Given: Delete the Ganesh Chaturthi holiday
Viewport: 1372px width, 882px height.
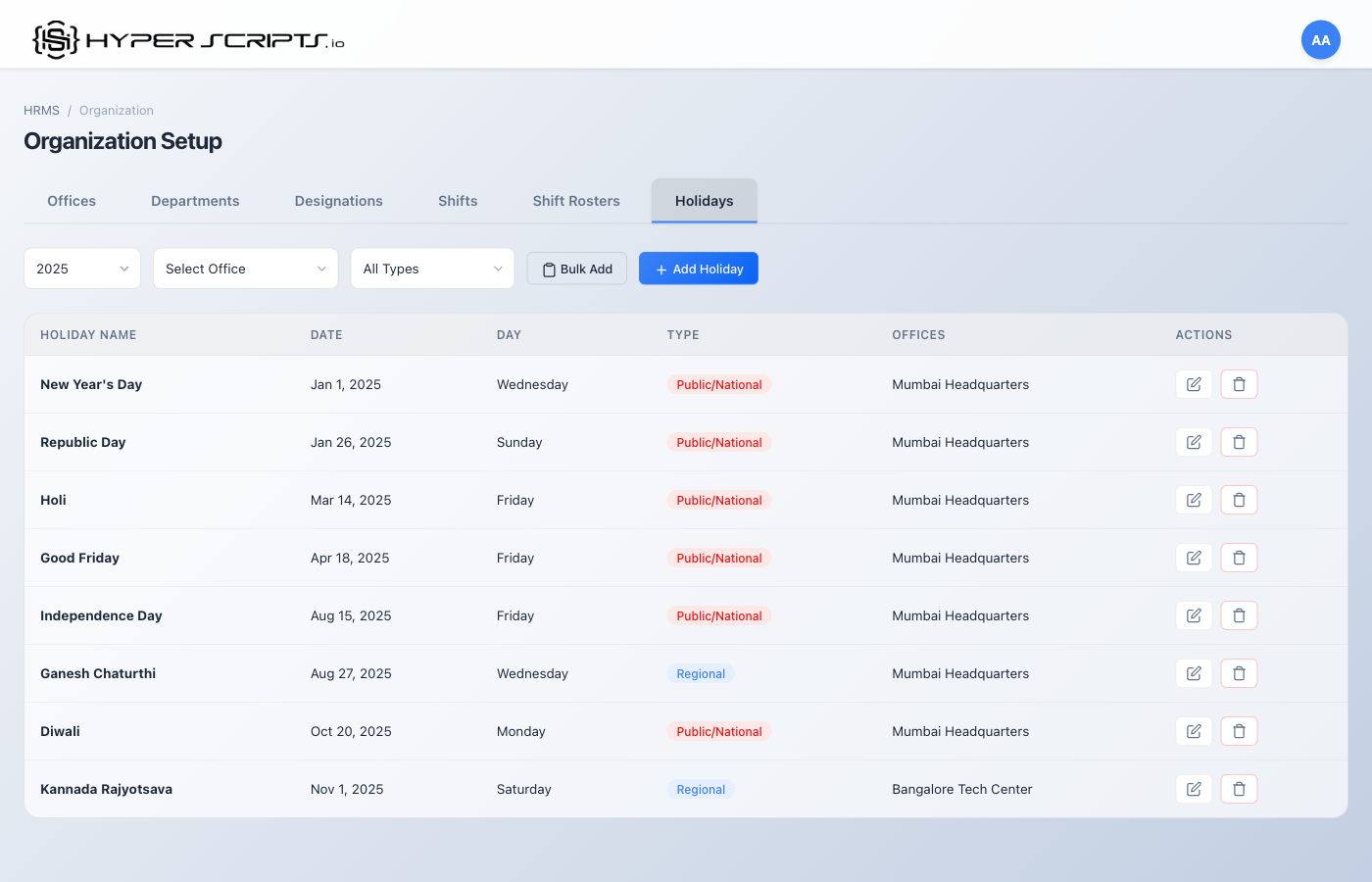Looking at the screenshot, I should (1239, 673).
